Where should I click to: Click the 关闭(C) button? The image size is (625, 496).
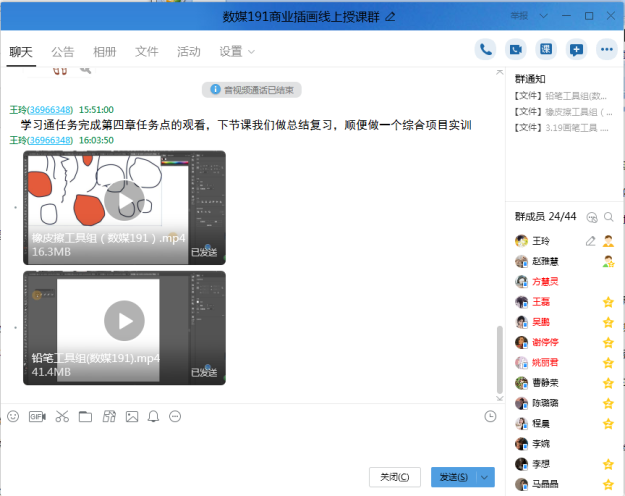point(395,477)
